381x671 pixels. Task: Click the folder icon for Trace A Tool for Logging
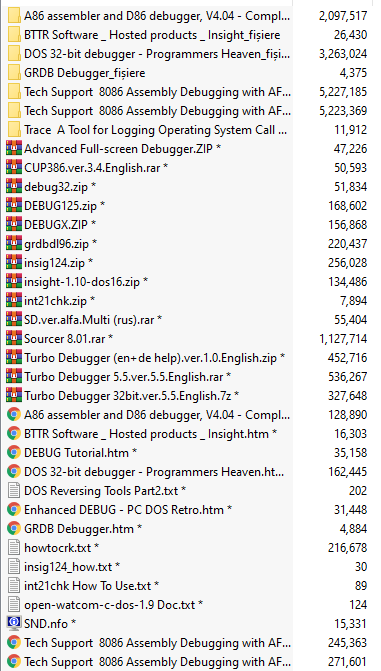14,129
